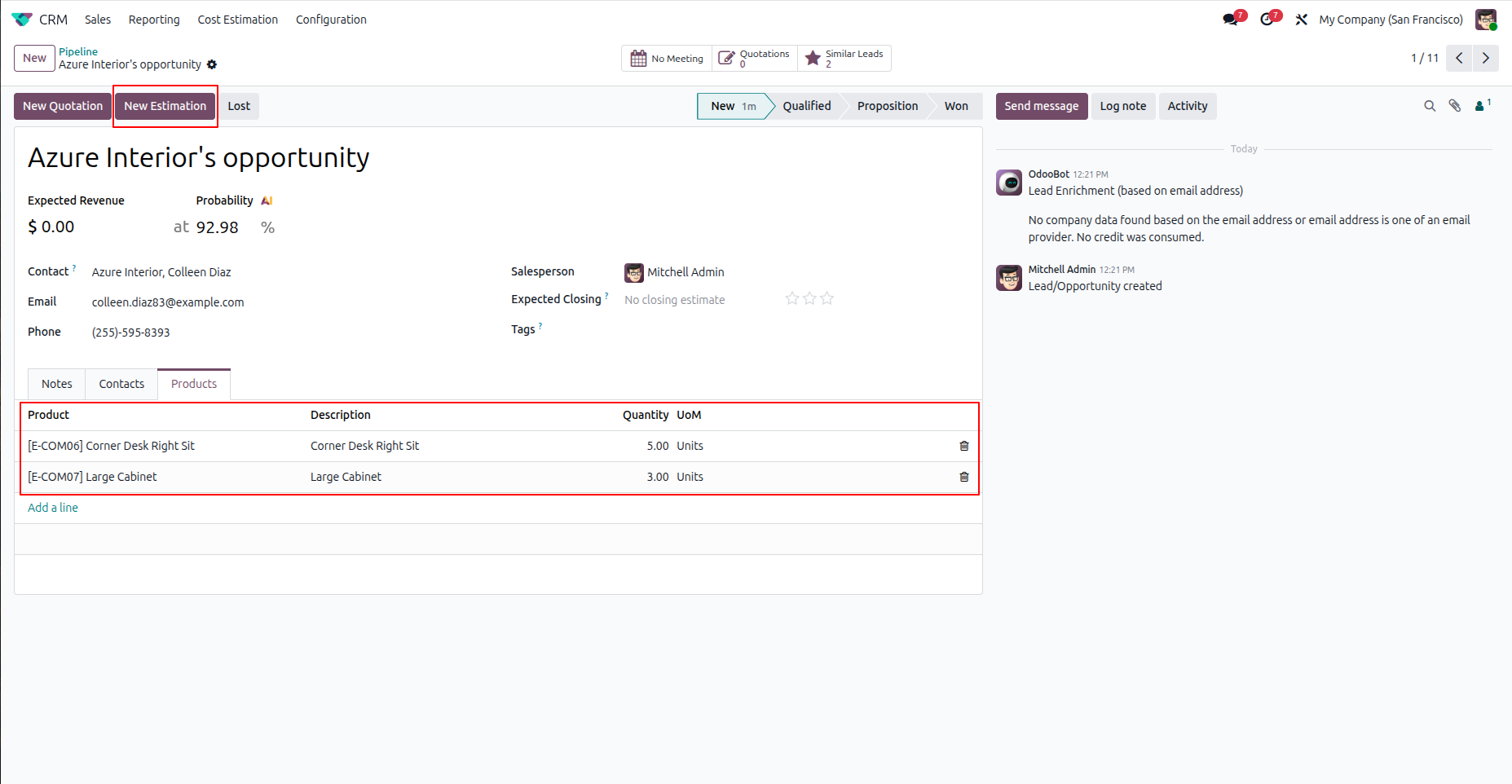Image resolution: width=1512 pixels, height=784 pixels.
Task: Show followers of this opportunity
Action: point(1483,105)
